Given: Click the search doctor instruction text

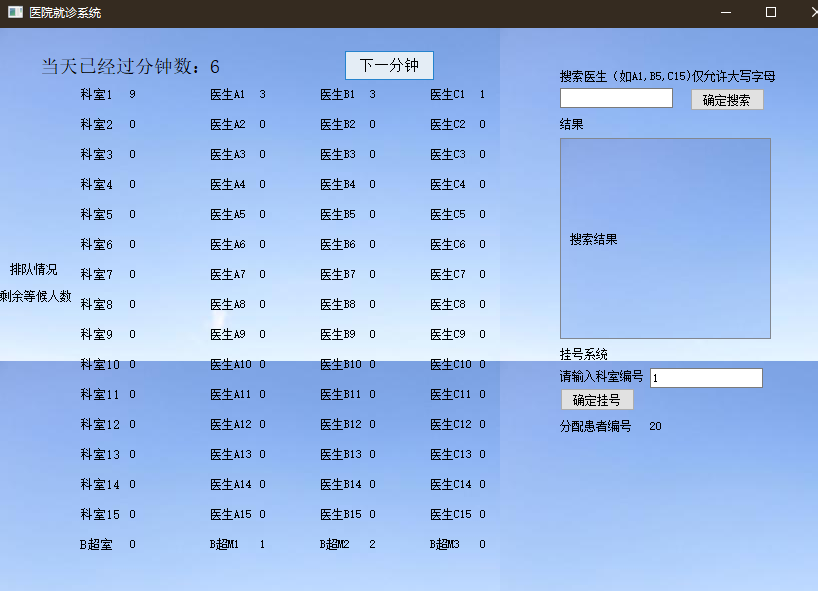Looking at the screenshot, I should click(667, 76).
